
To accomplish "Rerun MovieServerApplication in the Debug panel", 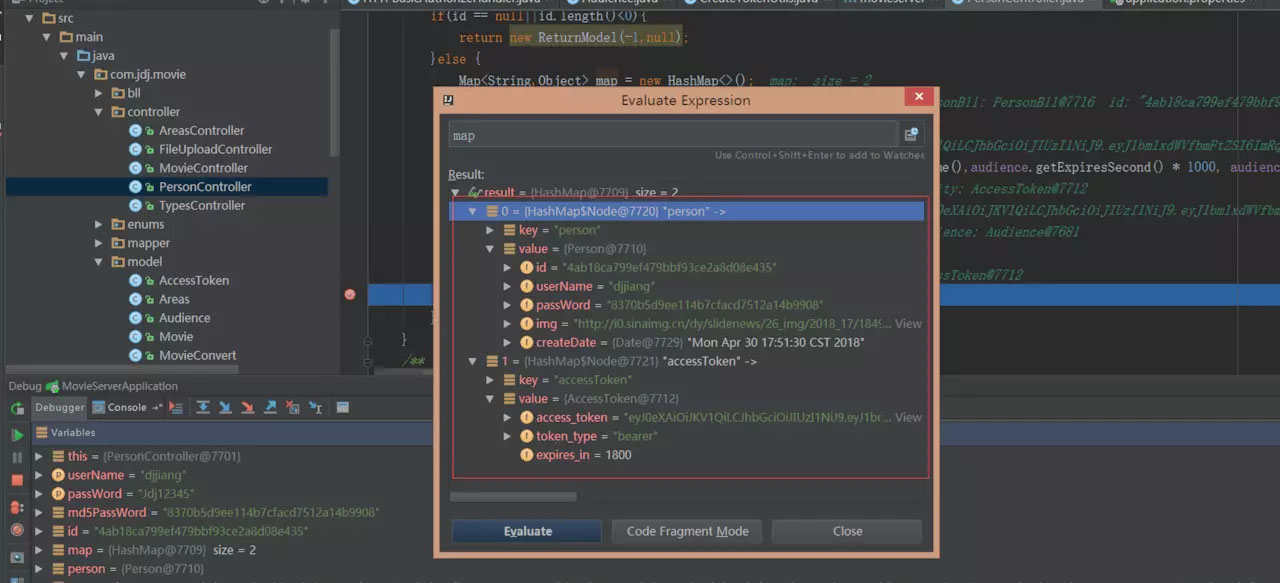I will (17, 408).
